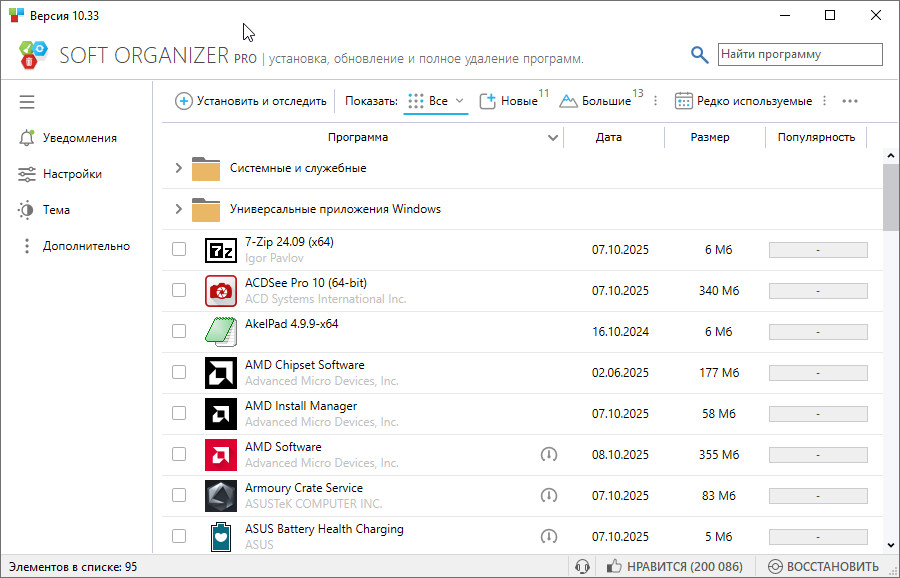Click the Armoury Crate Service icon

[x=220, y=496]
